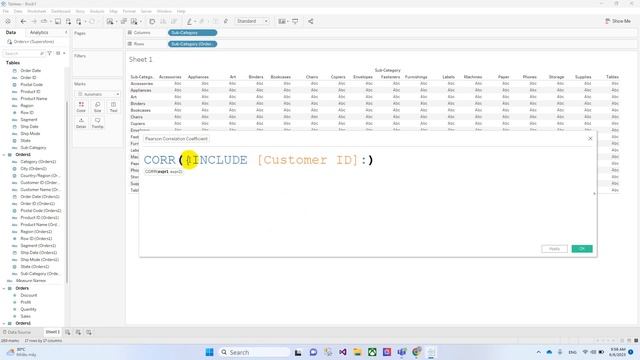The height and width of the screenshot is (360, 640).
Task: Open the Worksheet menu
Action: [37, 11]
